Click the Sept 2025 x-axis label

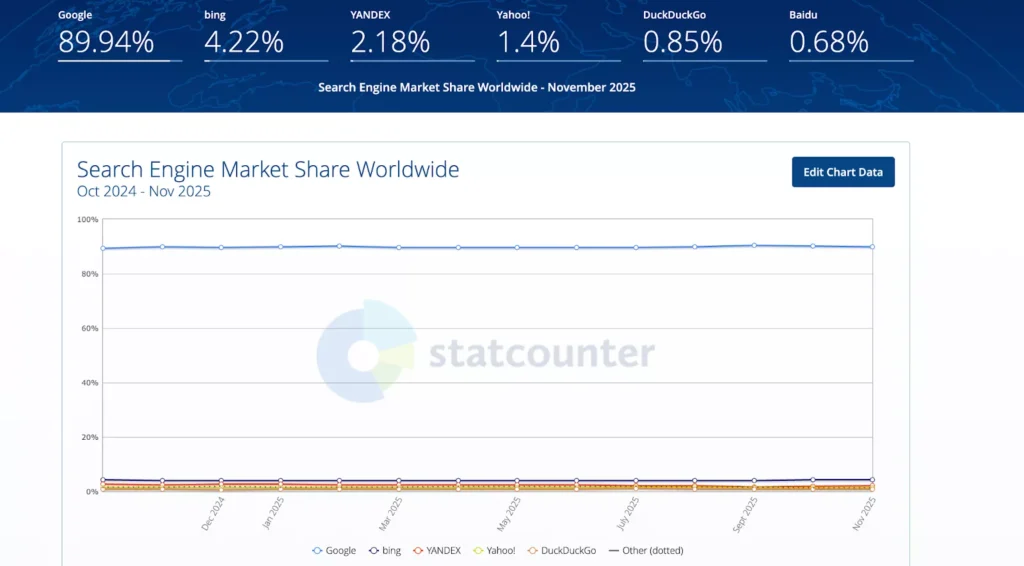point(745,514)
